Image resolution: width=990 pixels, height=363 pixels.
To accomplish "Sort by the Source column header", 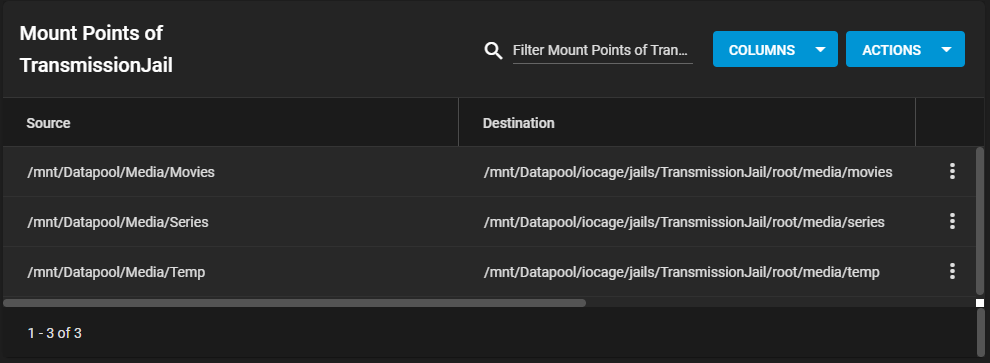I will tap(48, 123).
